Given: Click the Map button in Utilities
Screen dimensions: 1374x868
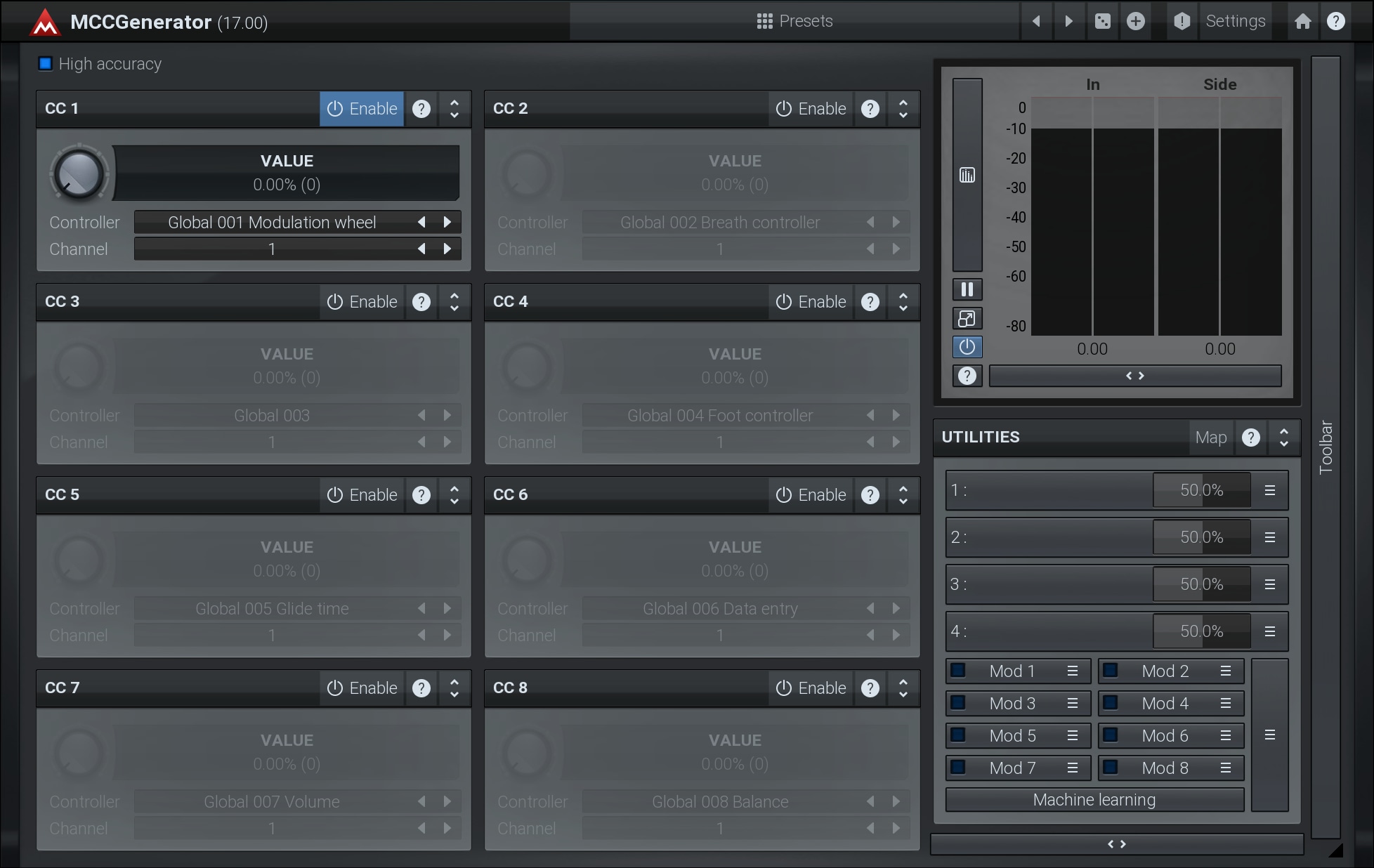Looking at the screenshot, I should 1210,438.
